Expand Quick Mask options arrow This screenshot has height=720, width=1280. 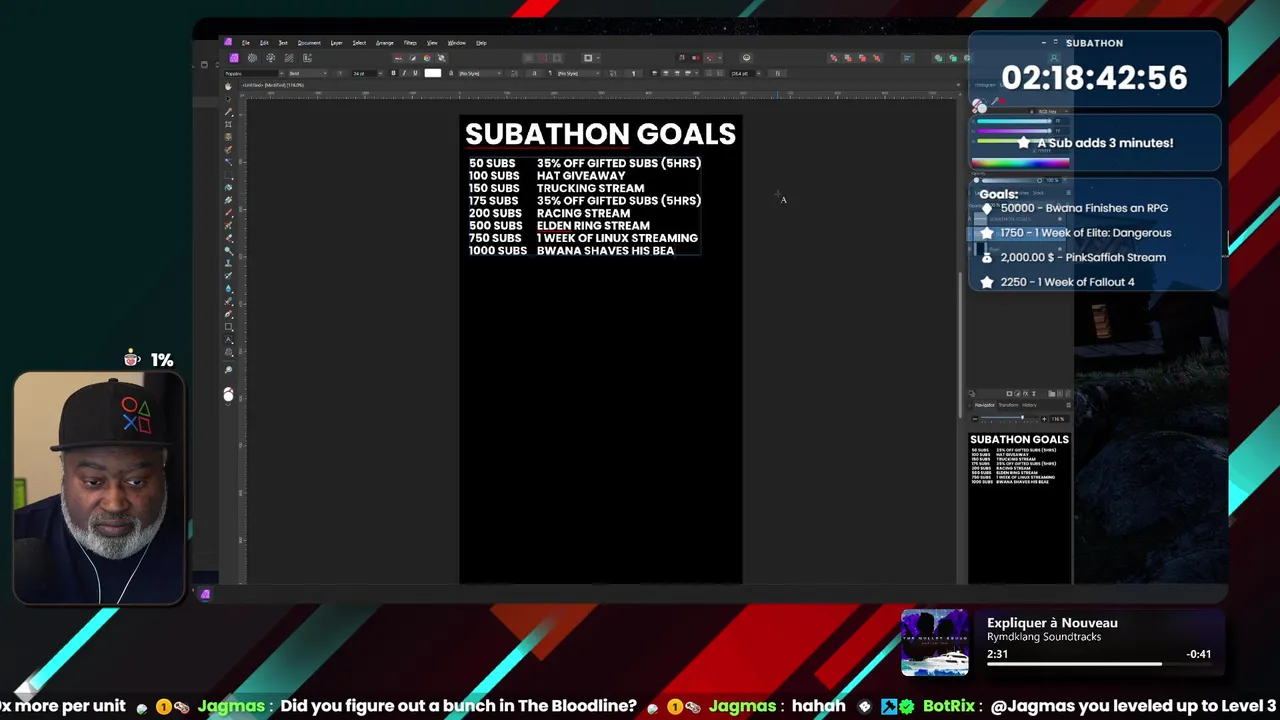[x=598, y=57]
